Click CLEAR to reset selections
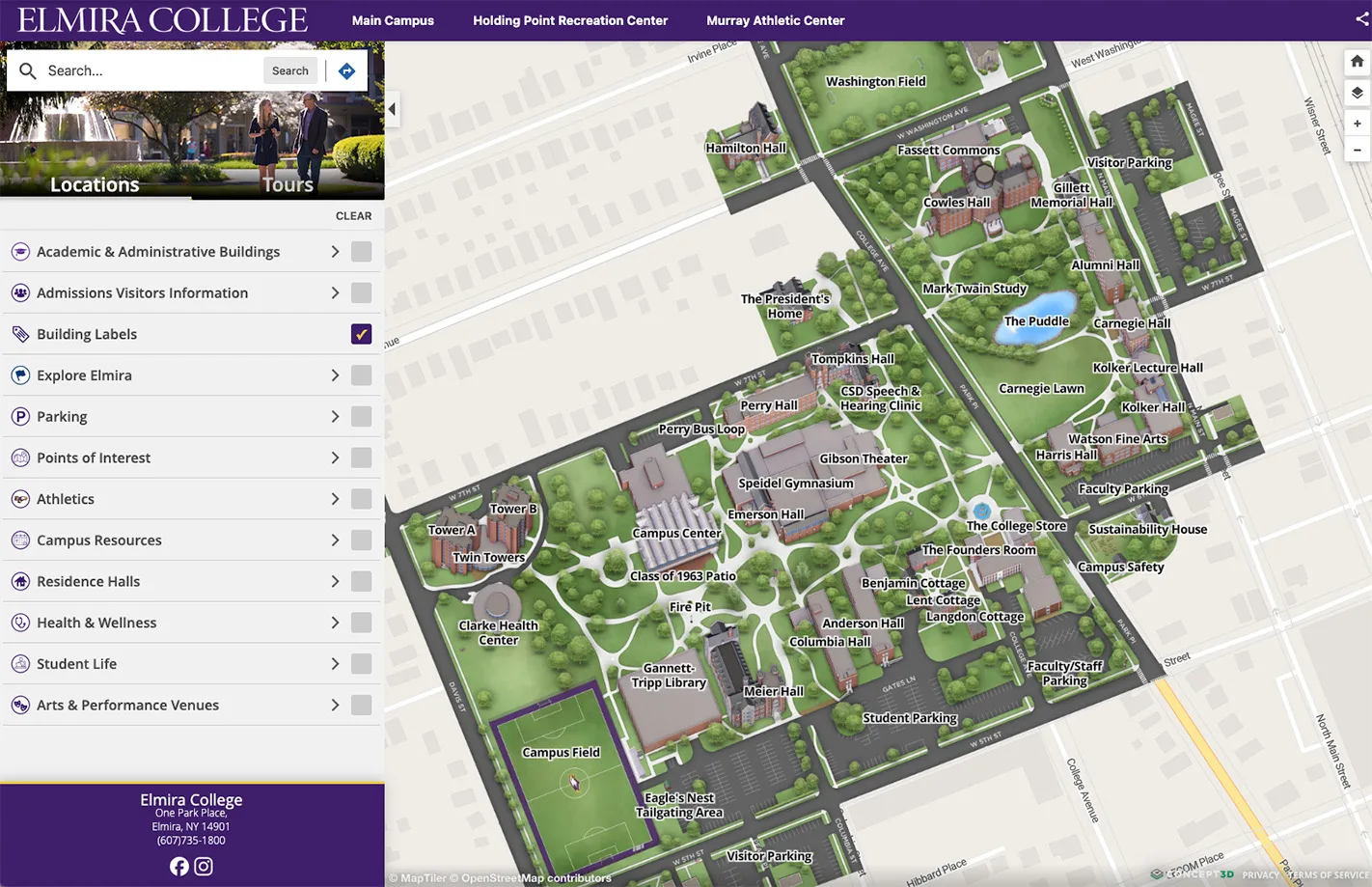 pyautogui.click(x=353, y=216)
